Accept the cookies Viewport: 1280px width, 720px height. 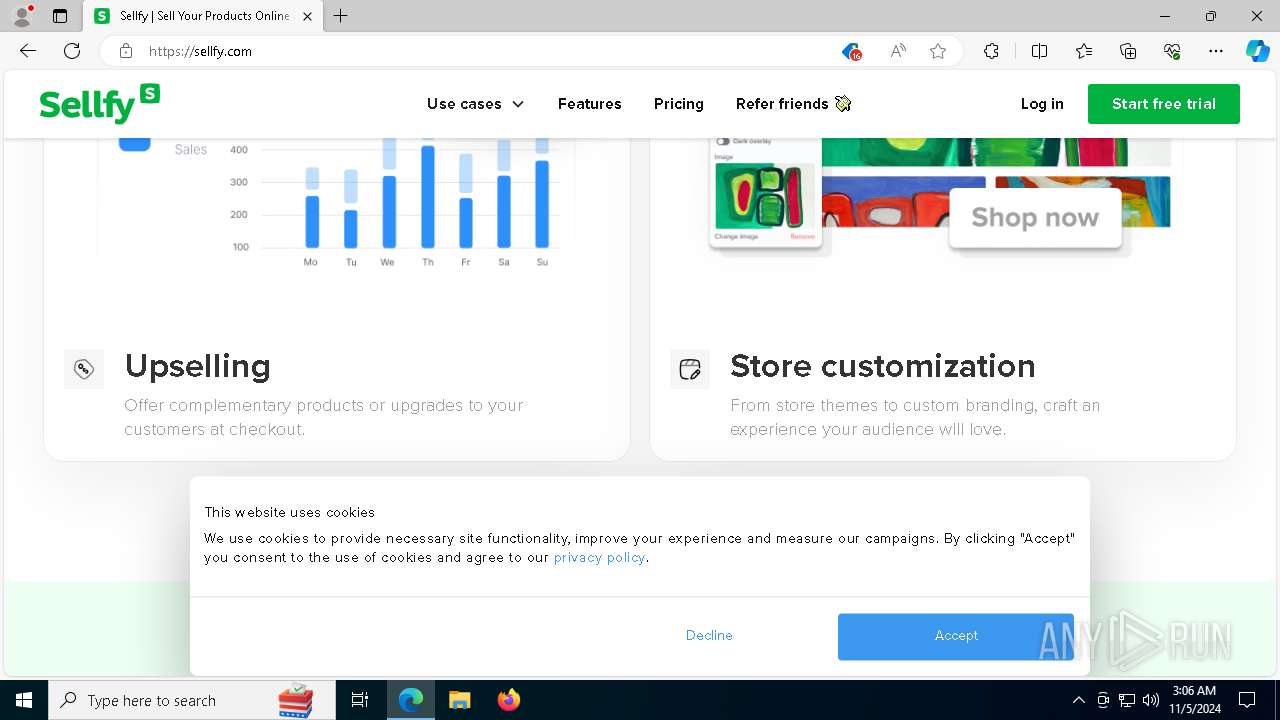pyautogui.click(x=956, y=636)
